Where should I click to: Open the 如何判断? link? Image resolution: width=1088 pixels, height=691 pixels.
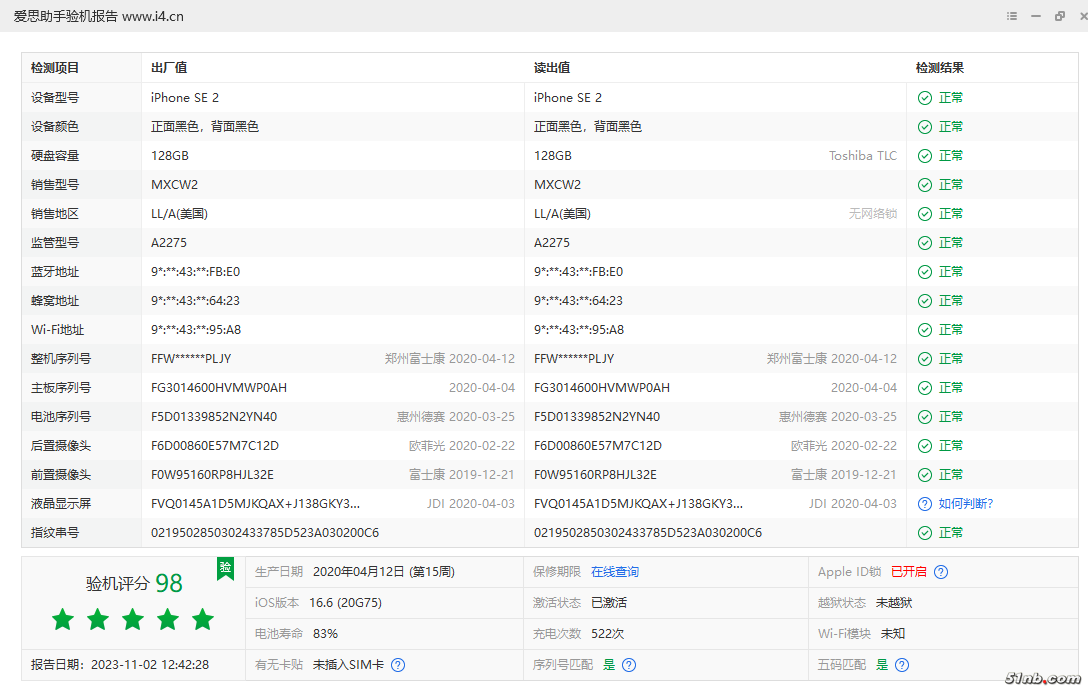pos(966,504)
